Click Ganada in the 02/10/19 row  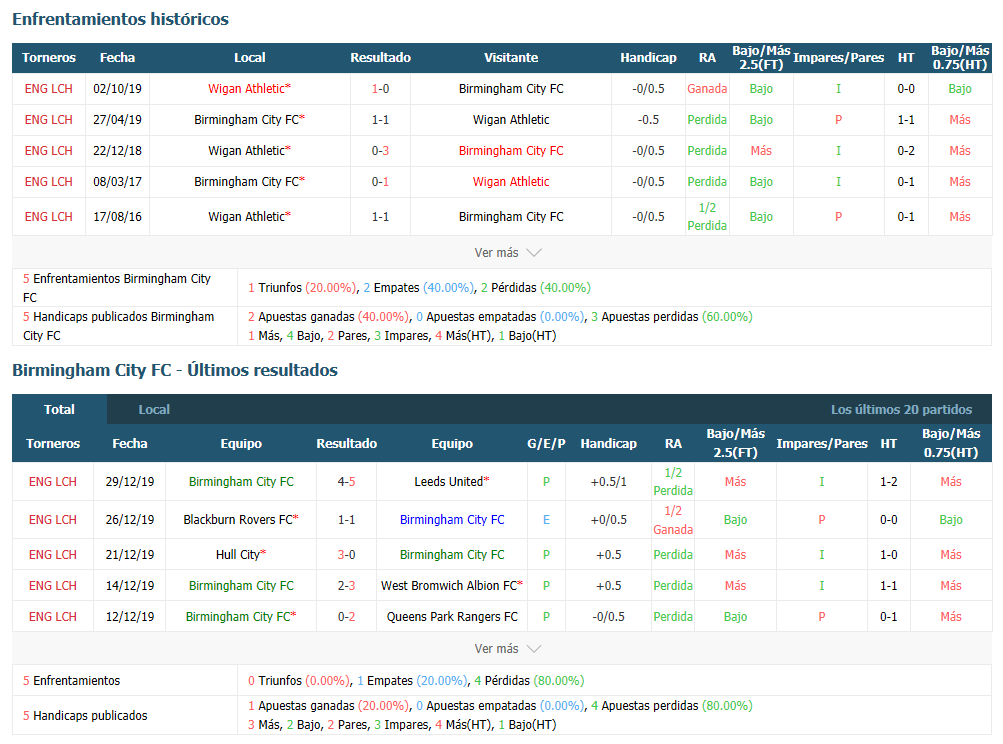[x=707, y=89]
